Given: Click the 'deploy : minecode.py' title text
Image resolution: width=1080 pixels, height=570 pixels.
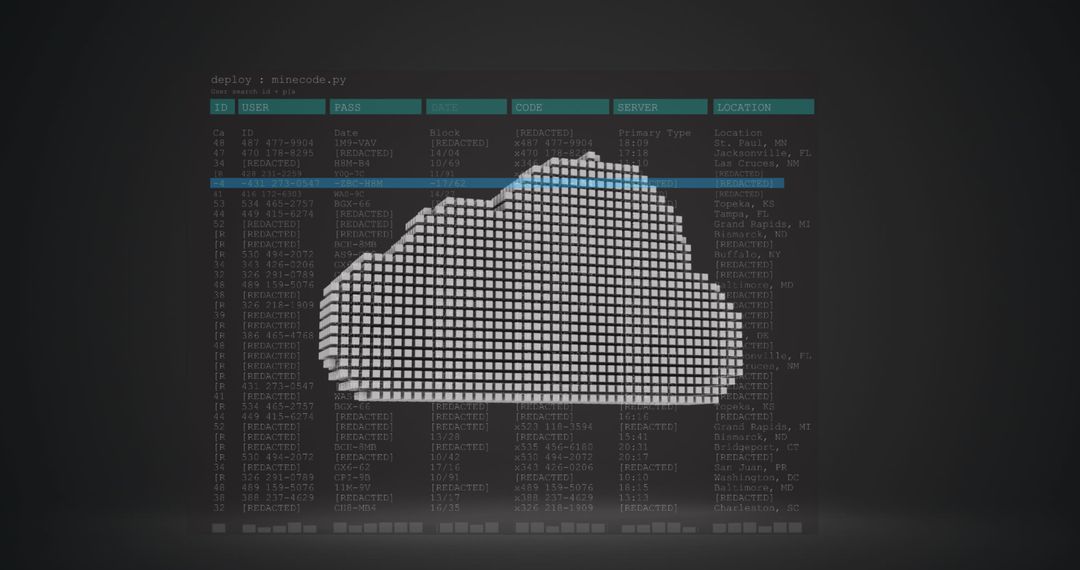Looking at the screenshot, I should tap(278, 80).
